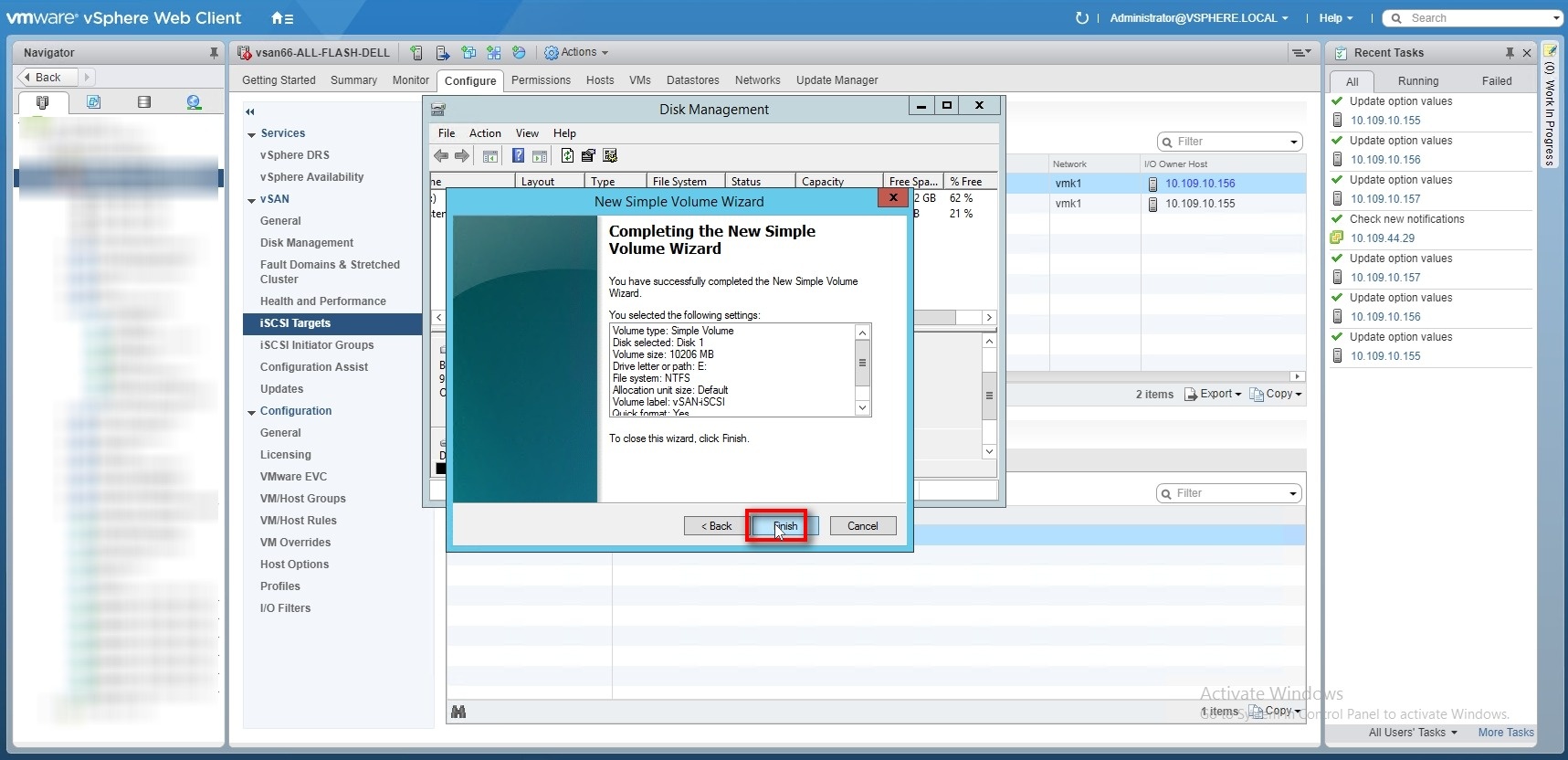Switch to the Monitor tab

click(410, 80)
